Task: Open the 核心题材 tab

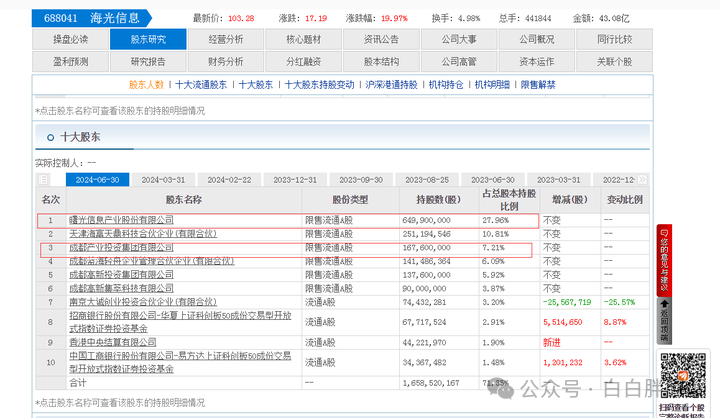Action: point(304,39)
